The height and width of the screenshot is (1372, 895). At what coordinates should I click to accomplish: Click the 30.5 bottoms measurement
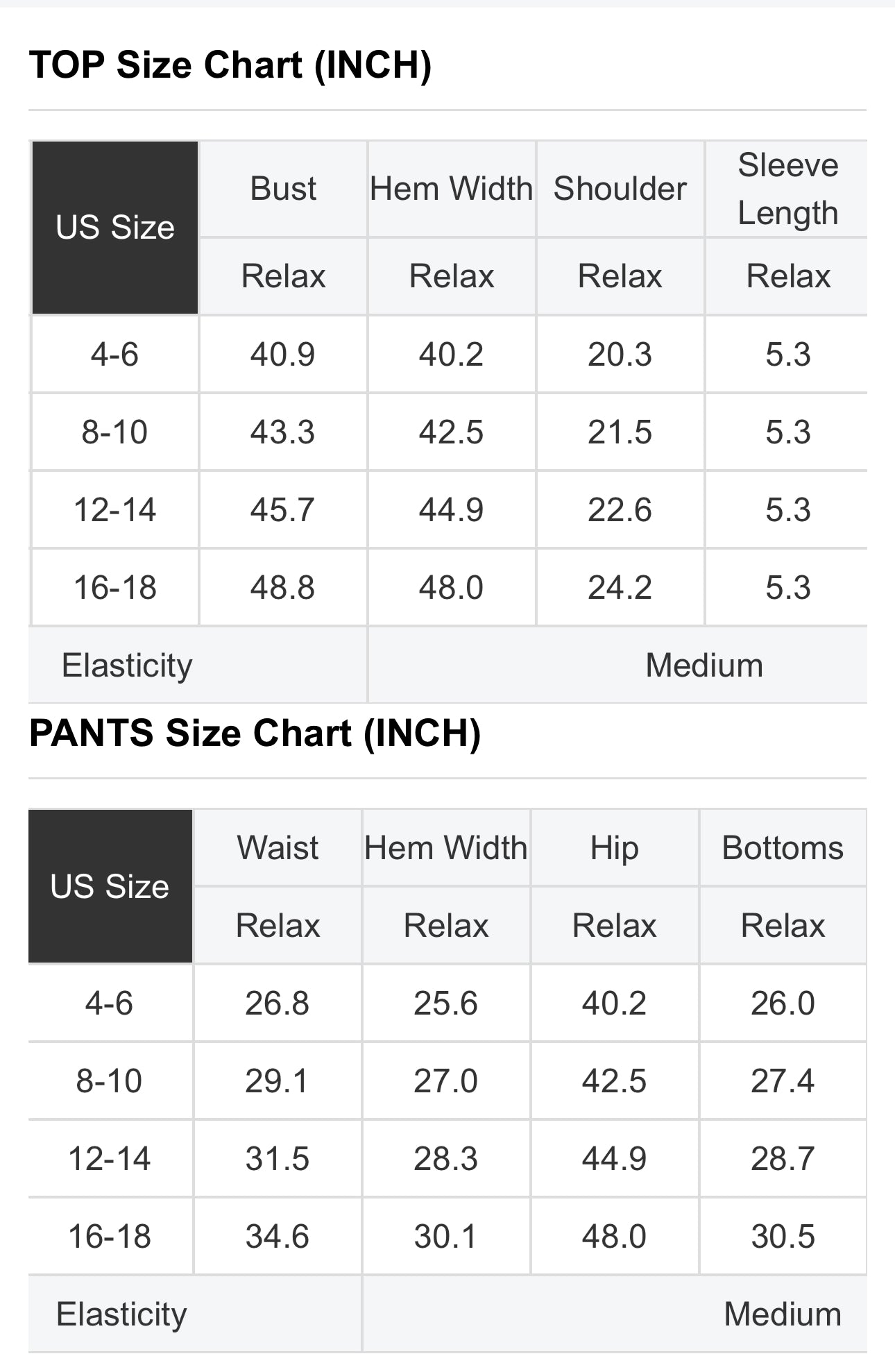(783, 1237)
